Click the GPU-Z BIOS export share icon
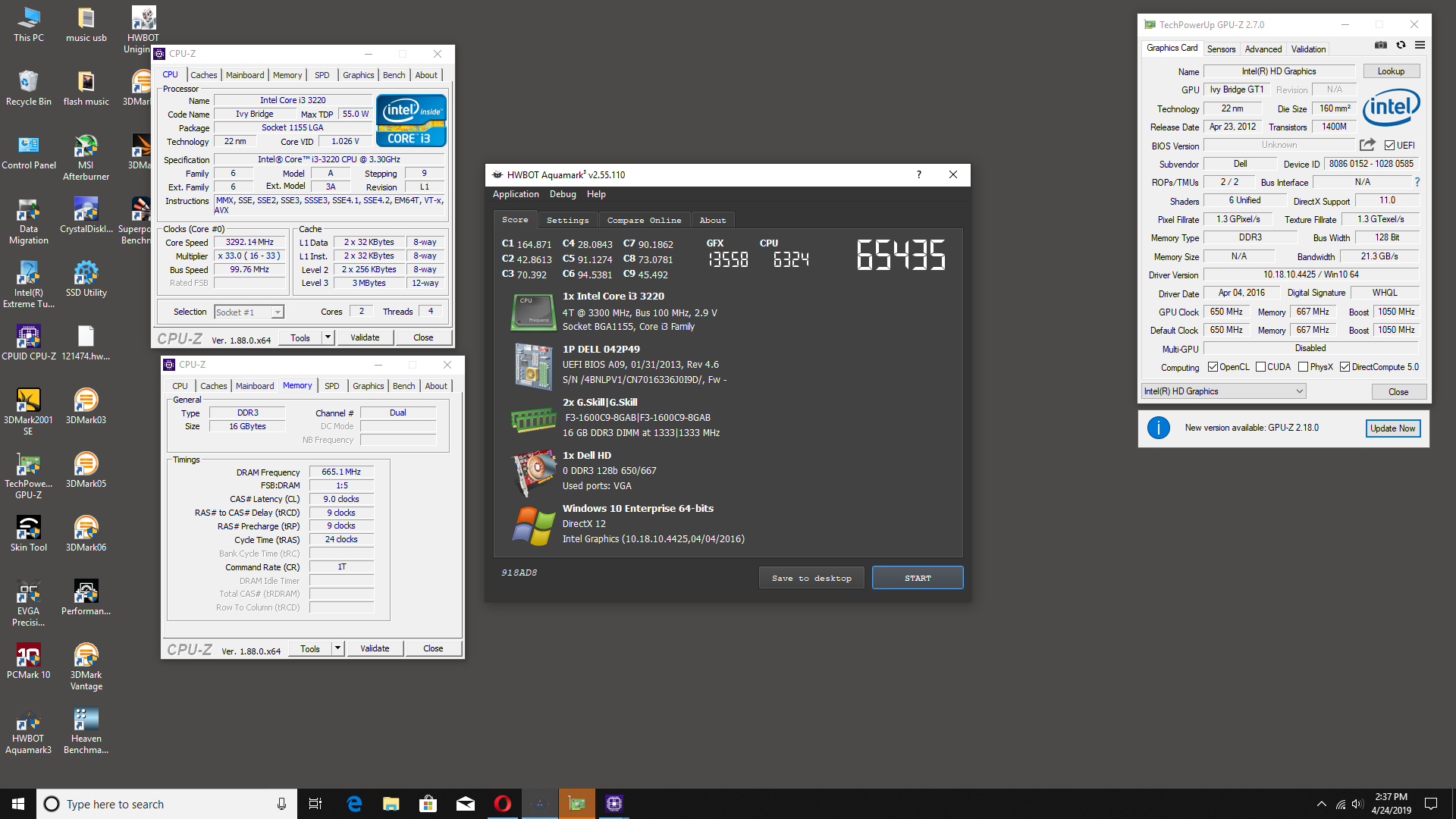This screenshot has width=1456, height=819. point(1367,145)
